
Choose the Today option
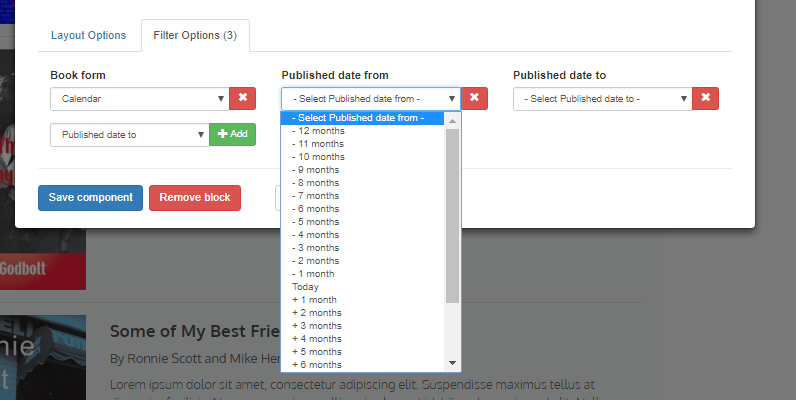362,287
